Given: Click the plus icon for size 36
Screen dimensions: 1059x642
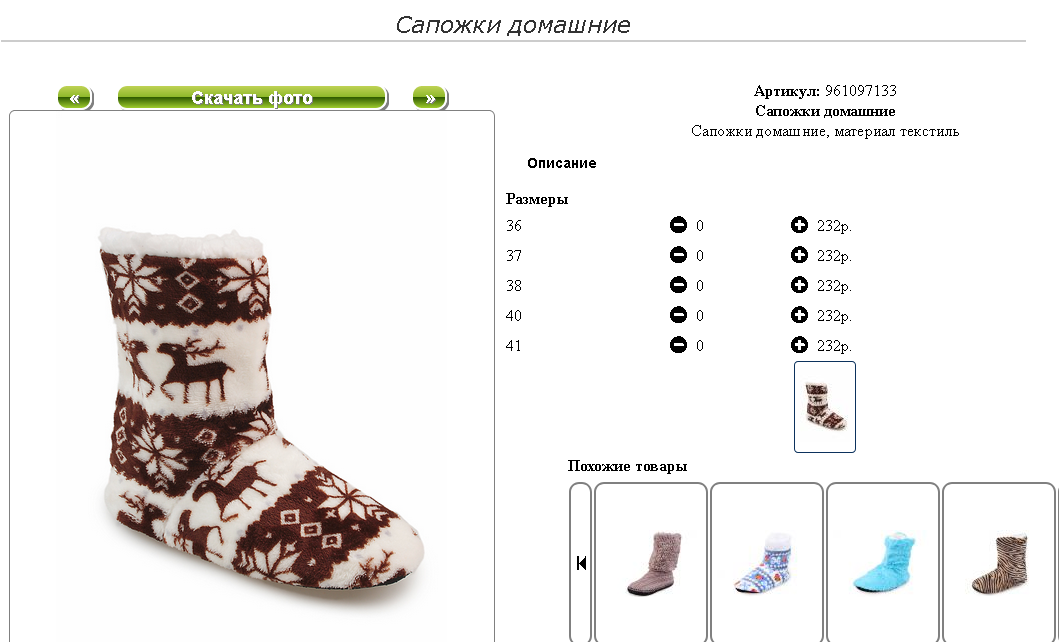Looking at the screenshot, I should [799, 225].
